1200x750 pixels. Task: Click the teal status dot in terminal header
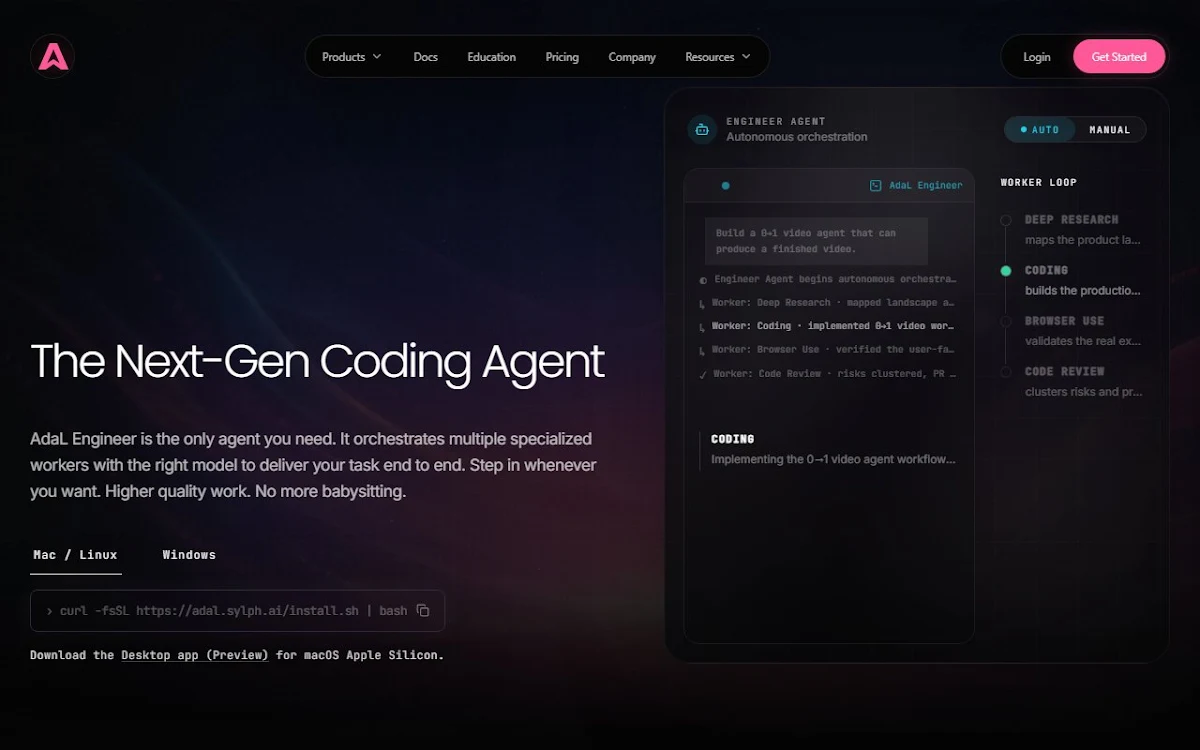(x=725, y=185)
